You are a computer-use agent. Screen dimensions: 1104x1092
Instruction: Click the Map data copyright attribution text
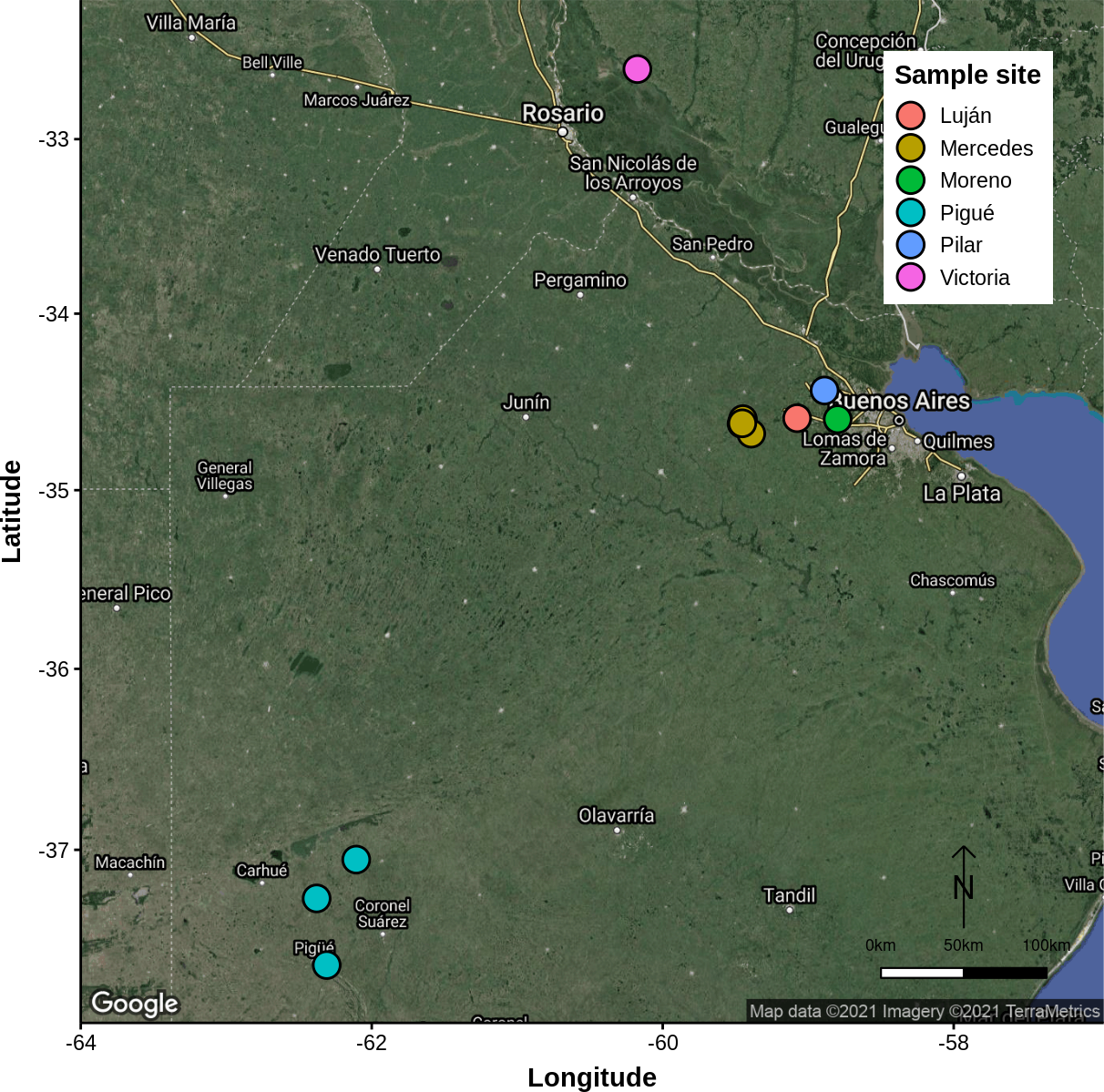925,1011
